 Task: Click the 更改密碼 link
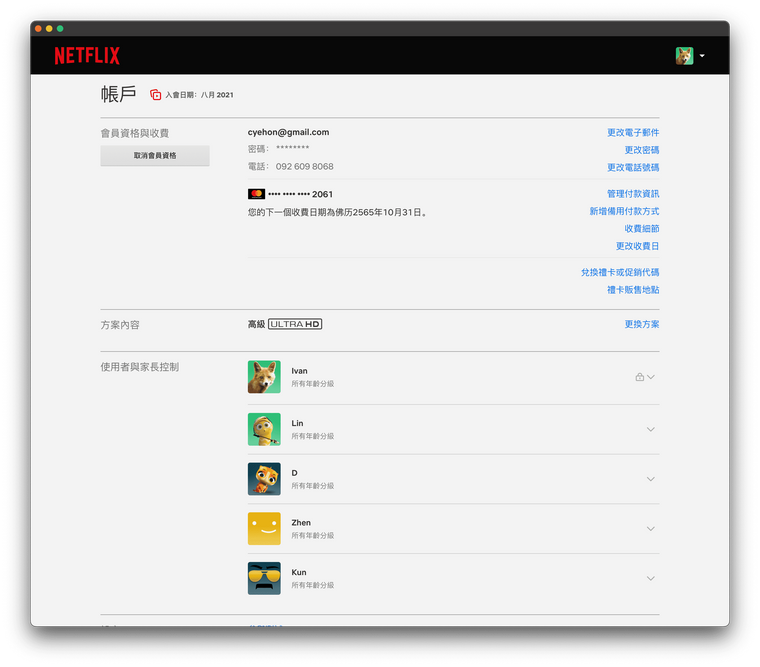[642, 150]
